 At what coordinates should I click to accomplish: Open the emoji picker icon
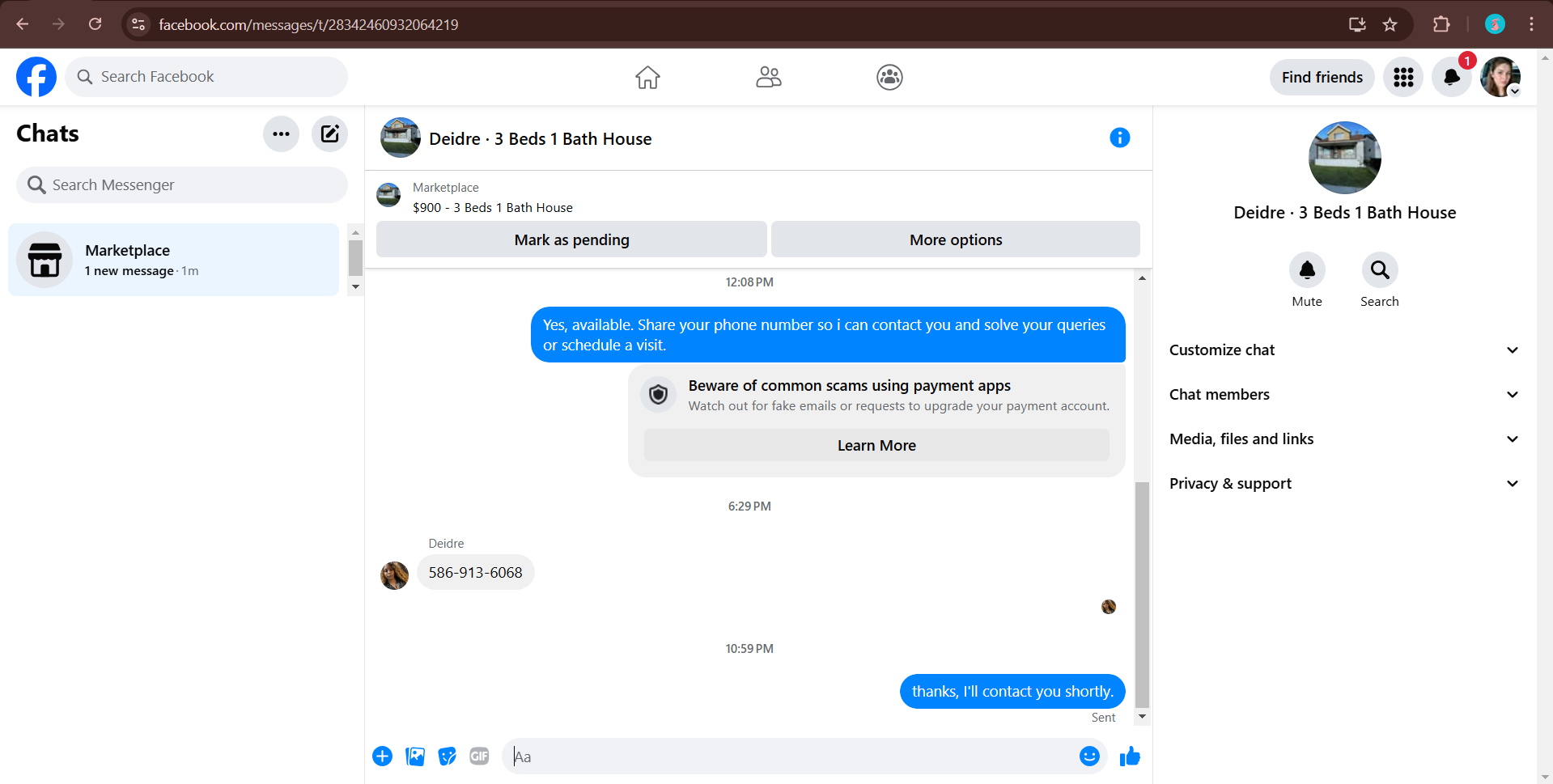(x=1089, y=756)
